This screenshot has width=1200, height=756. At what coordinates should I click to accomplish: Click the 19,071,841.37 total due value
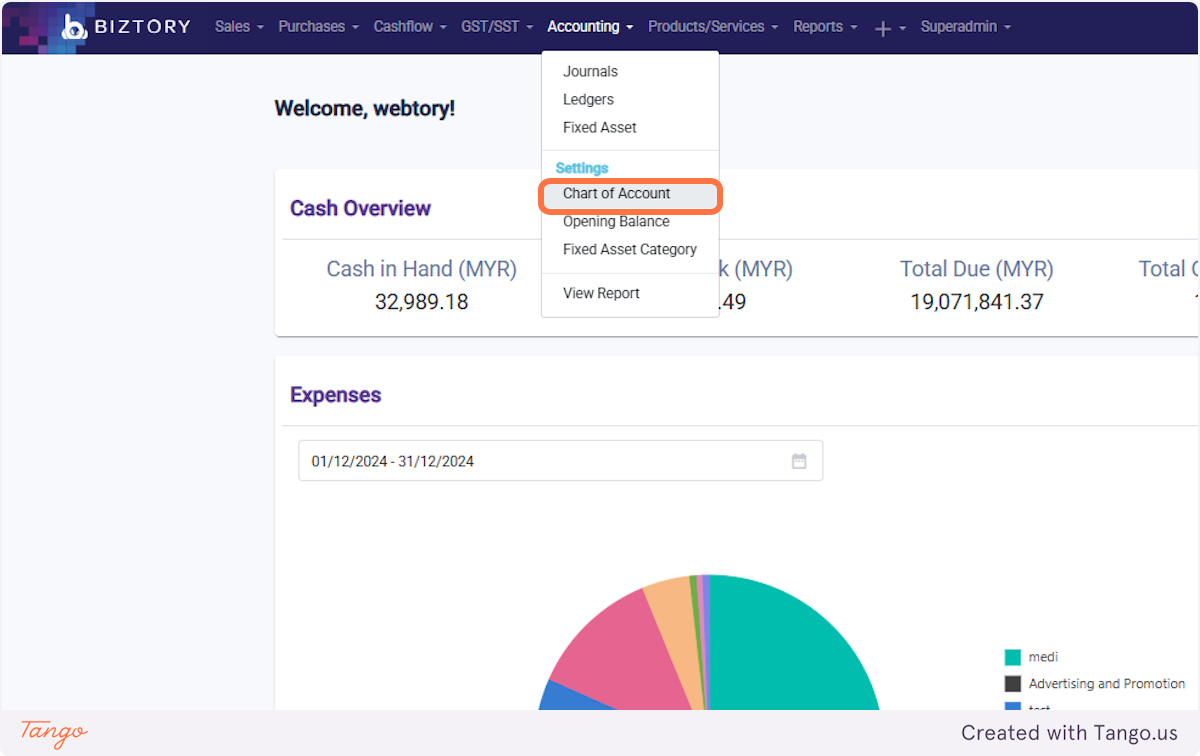click(976, 302)
